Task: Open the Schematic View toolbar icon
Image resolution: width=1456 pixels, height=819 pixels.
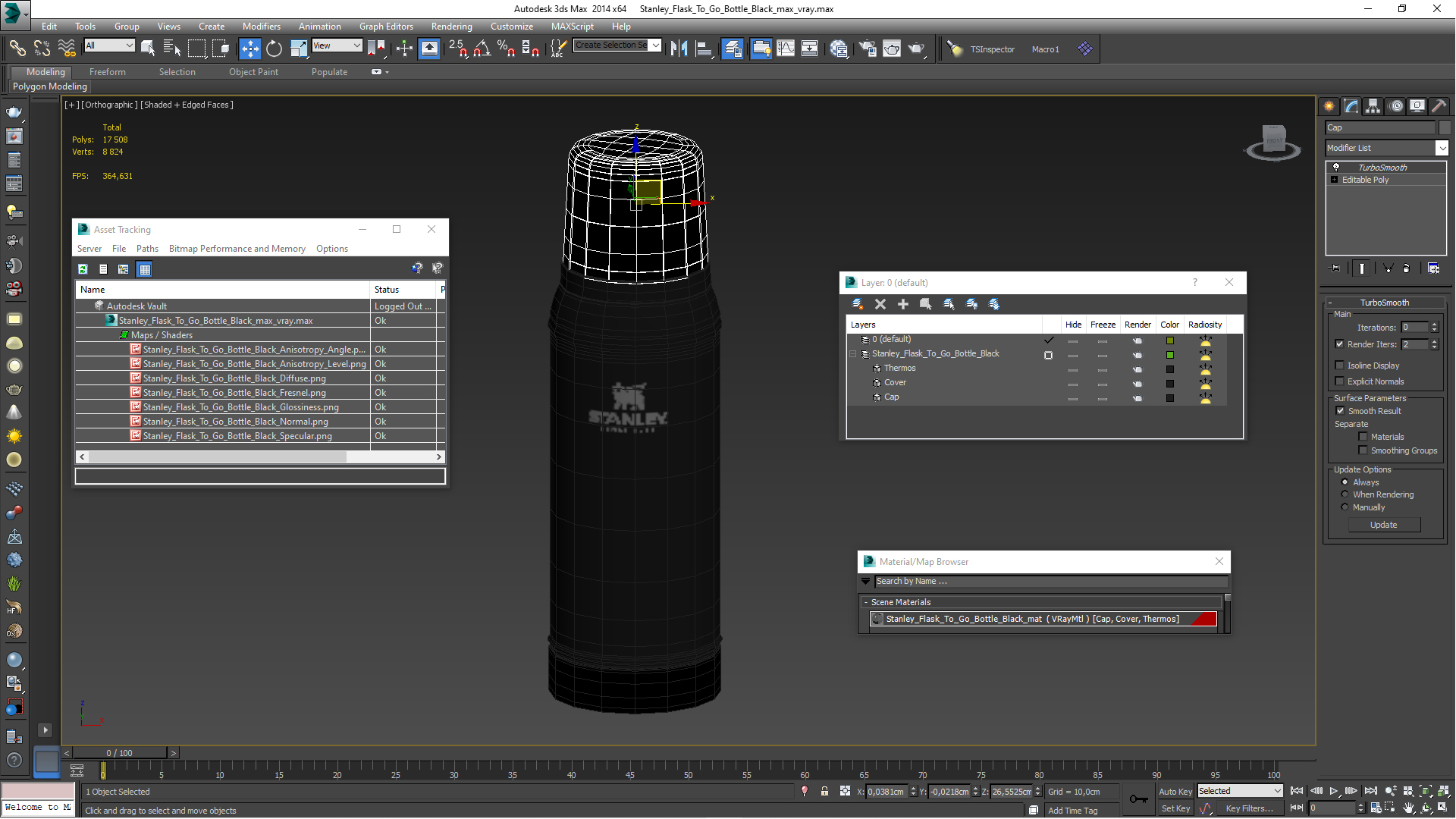Action: pos(810,49)
